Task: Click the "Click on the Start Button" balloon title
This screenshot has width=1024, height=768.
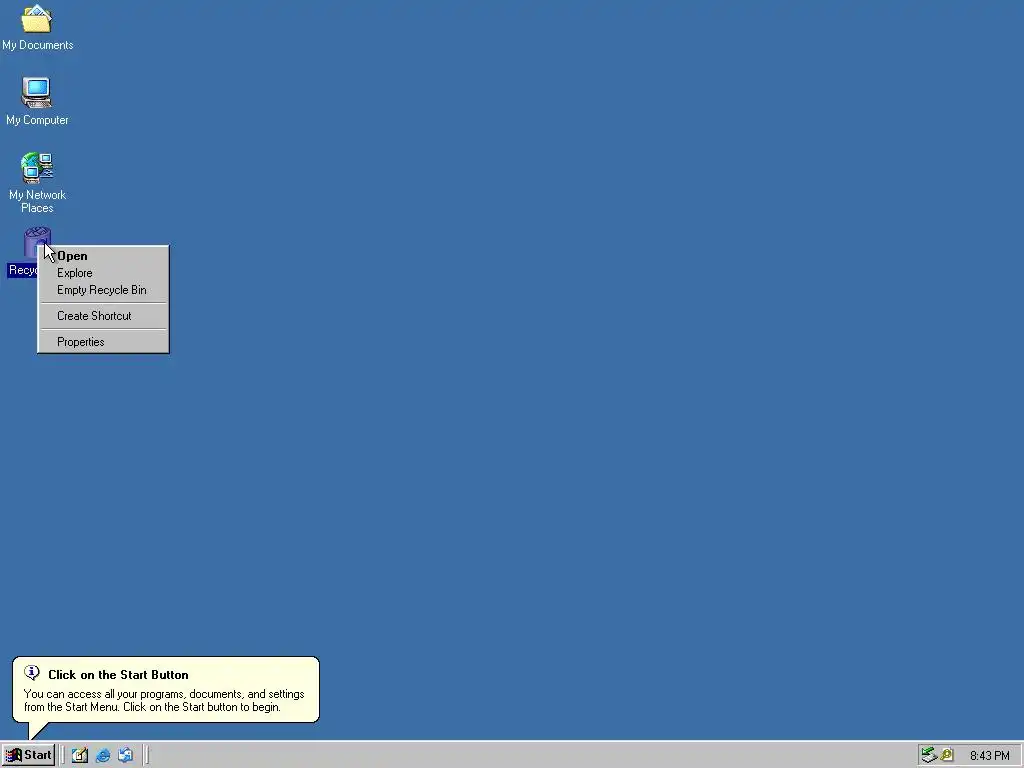Action: click(x=118, y=675)
